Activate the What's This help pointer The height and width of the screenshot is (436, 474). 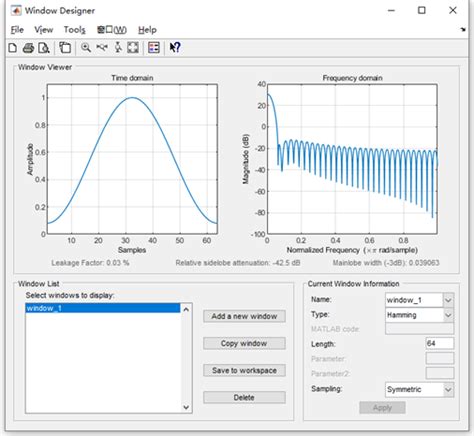[175, 48]
